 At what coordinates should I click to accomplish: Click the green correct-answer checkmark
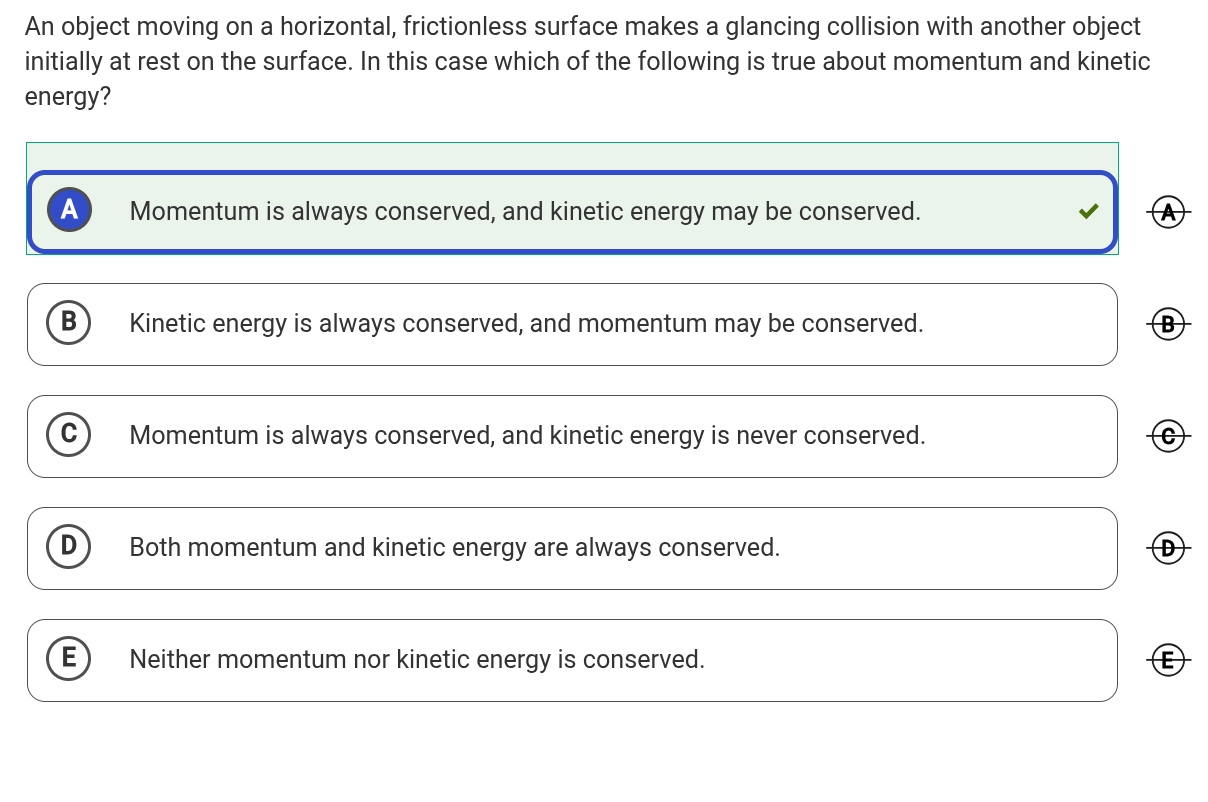tap(1089, 211)
